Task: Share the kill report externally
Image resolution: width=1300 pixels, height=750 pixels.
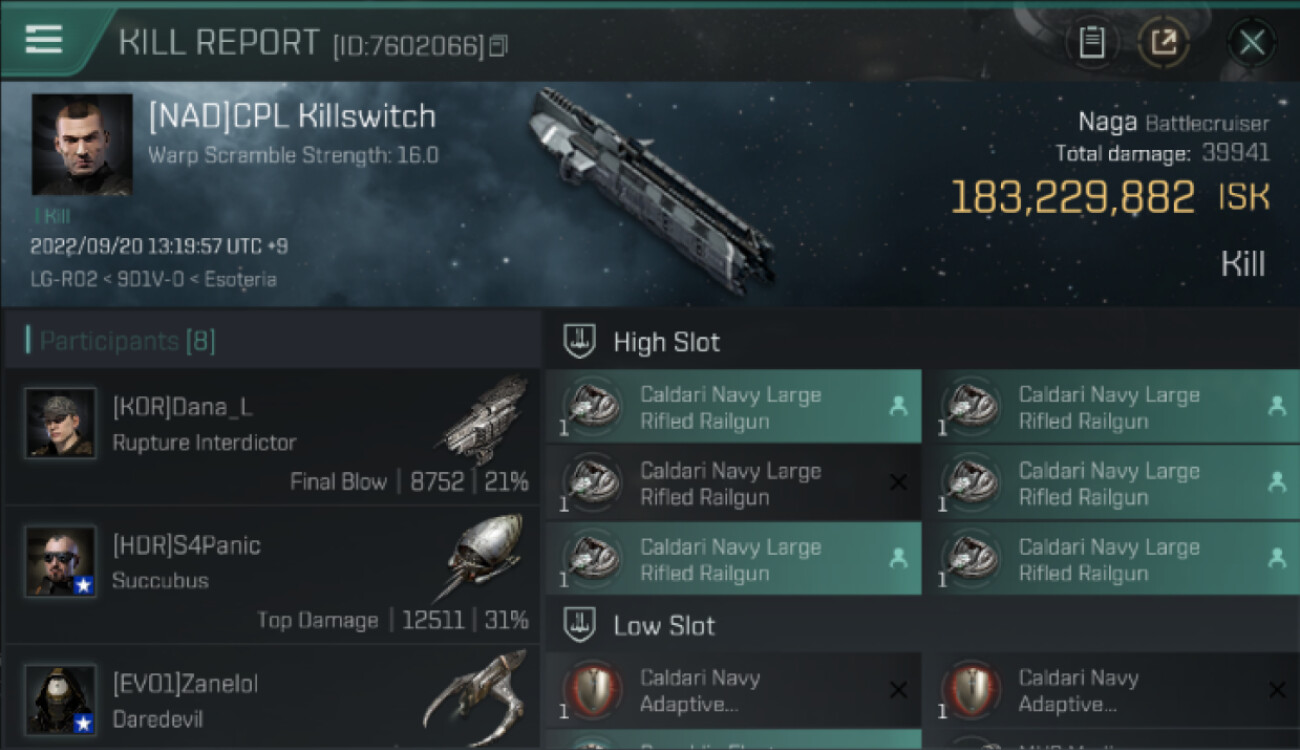Action: click(x=1163, y=43)
